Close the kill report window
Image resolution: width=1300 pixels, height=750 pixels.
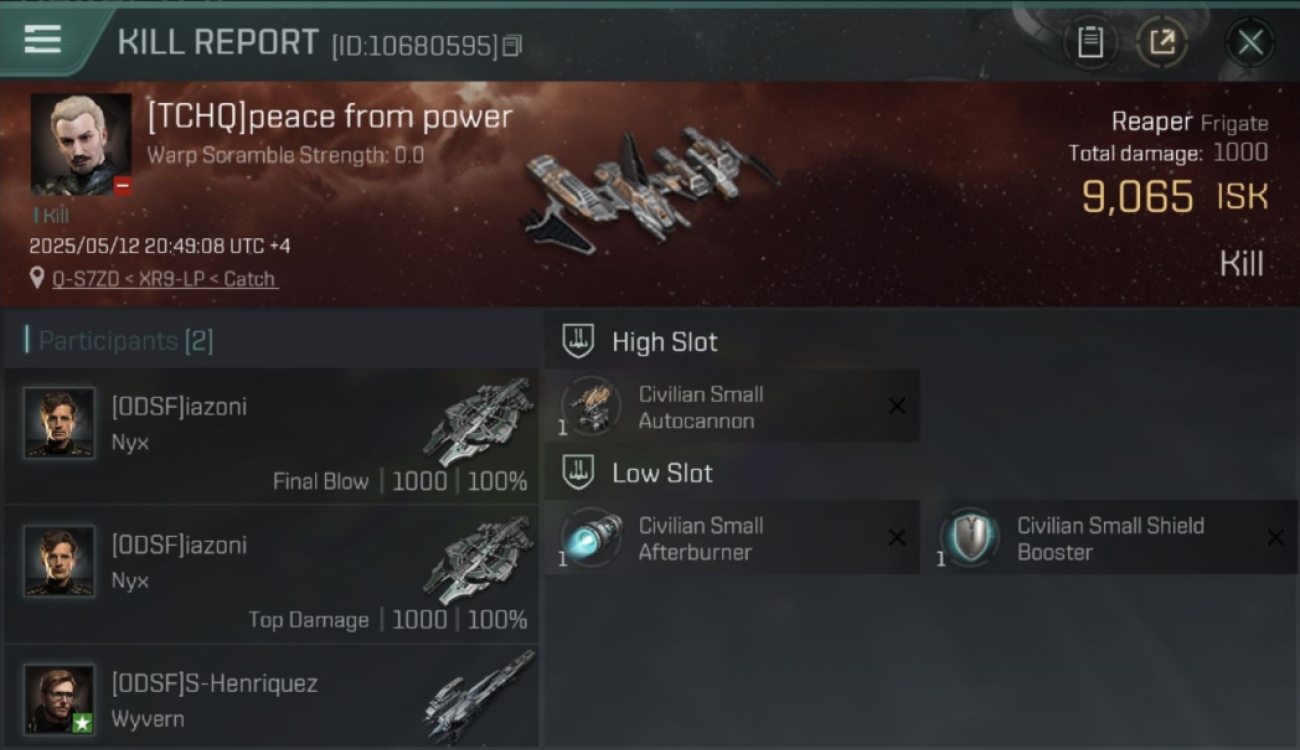click(x=1250, y=42)
